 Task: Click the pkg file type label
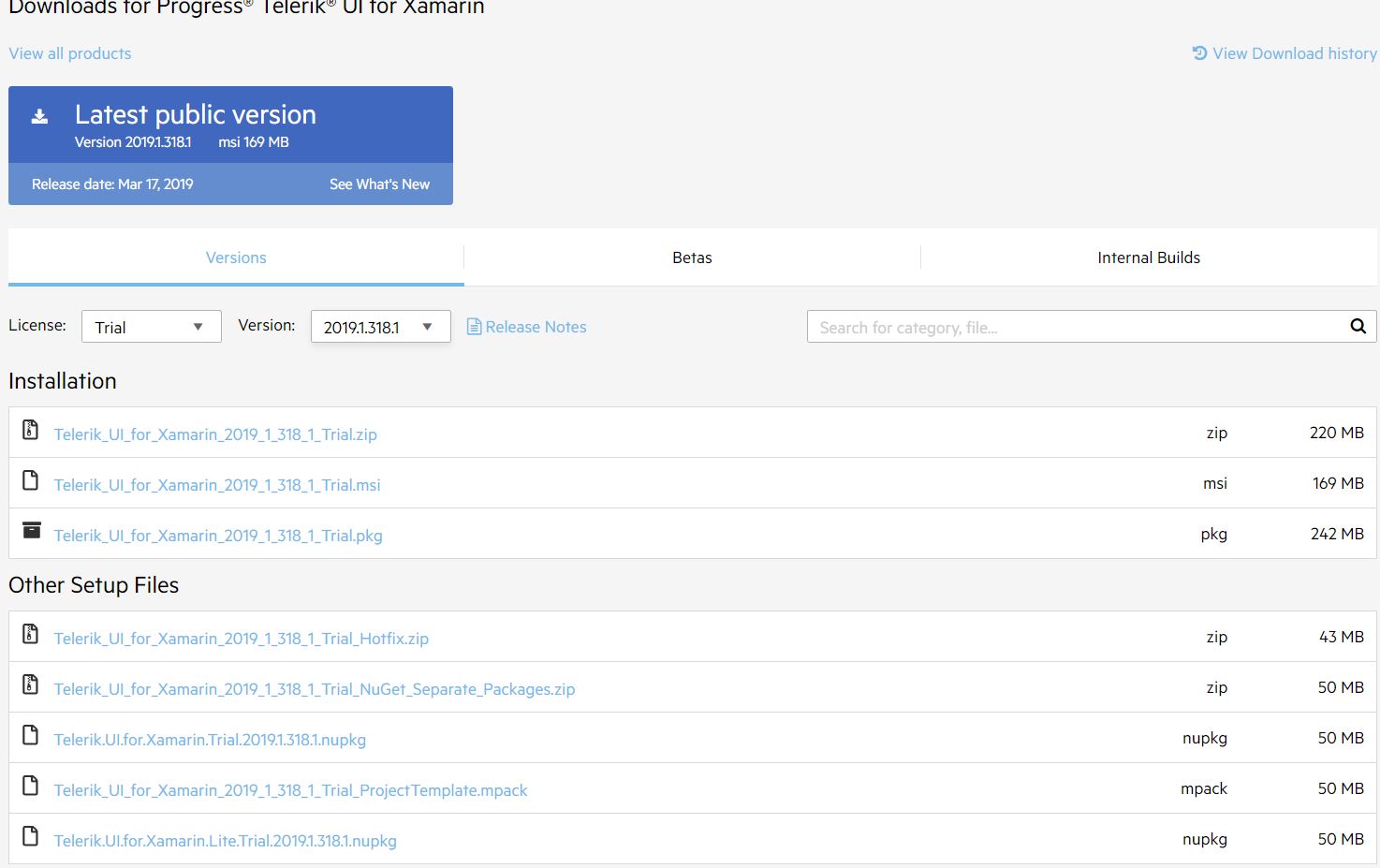click(1213, 534)
